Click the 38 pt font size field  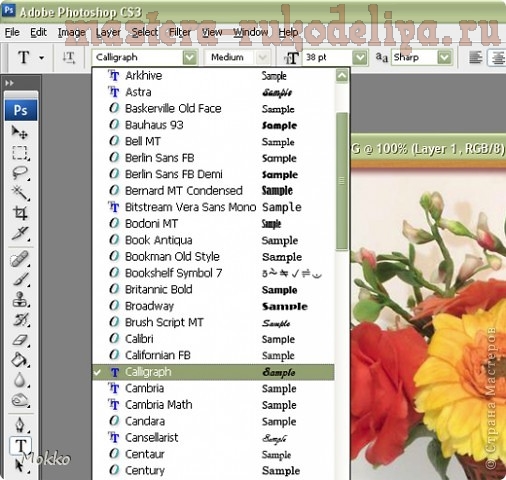pyautogui.click(x=328, y=57)
